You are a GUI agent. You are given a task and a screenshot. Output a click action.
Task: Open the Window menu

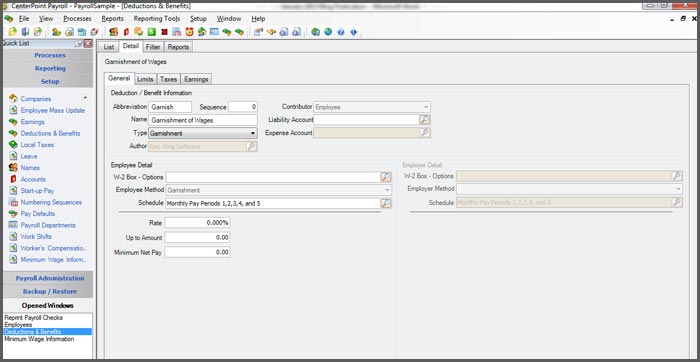click(x=229, y=19)
